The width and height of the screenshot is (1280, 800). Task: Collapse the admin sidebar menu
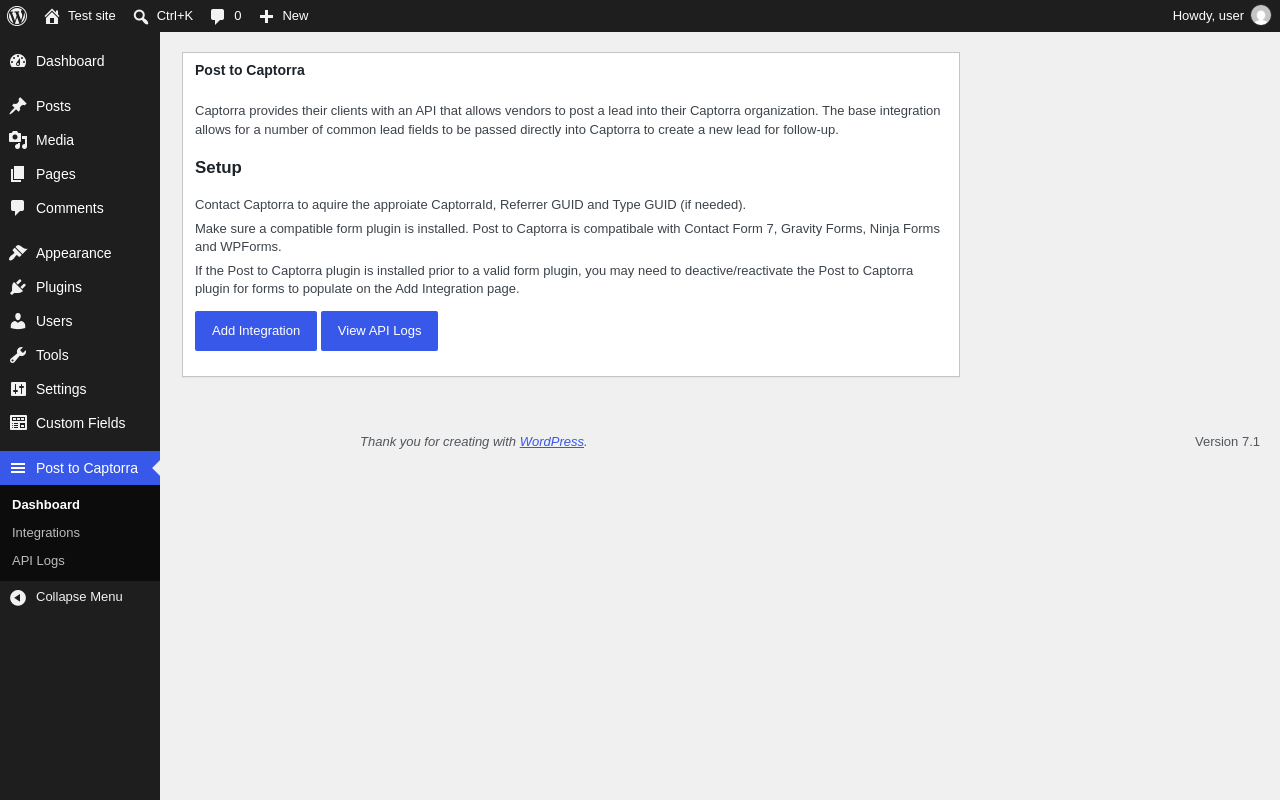pyautogui.click(x=80, y=597)
